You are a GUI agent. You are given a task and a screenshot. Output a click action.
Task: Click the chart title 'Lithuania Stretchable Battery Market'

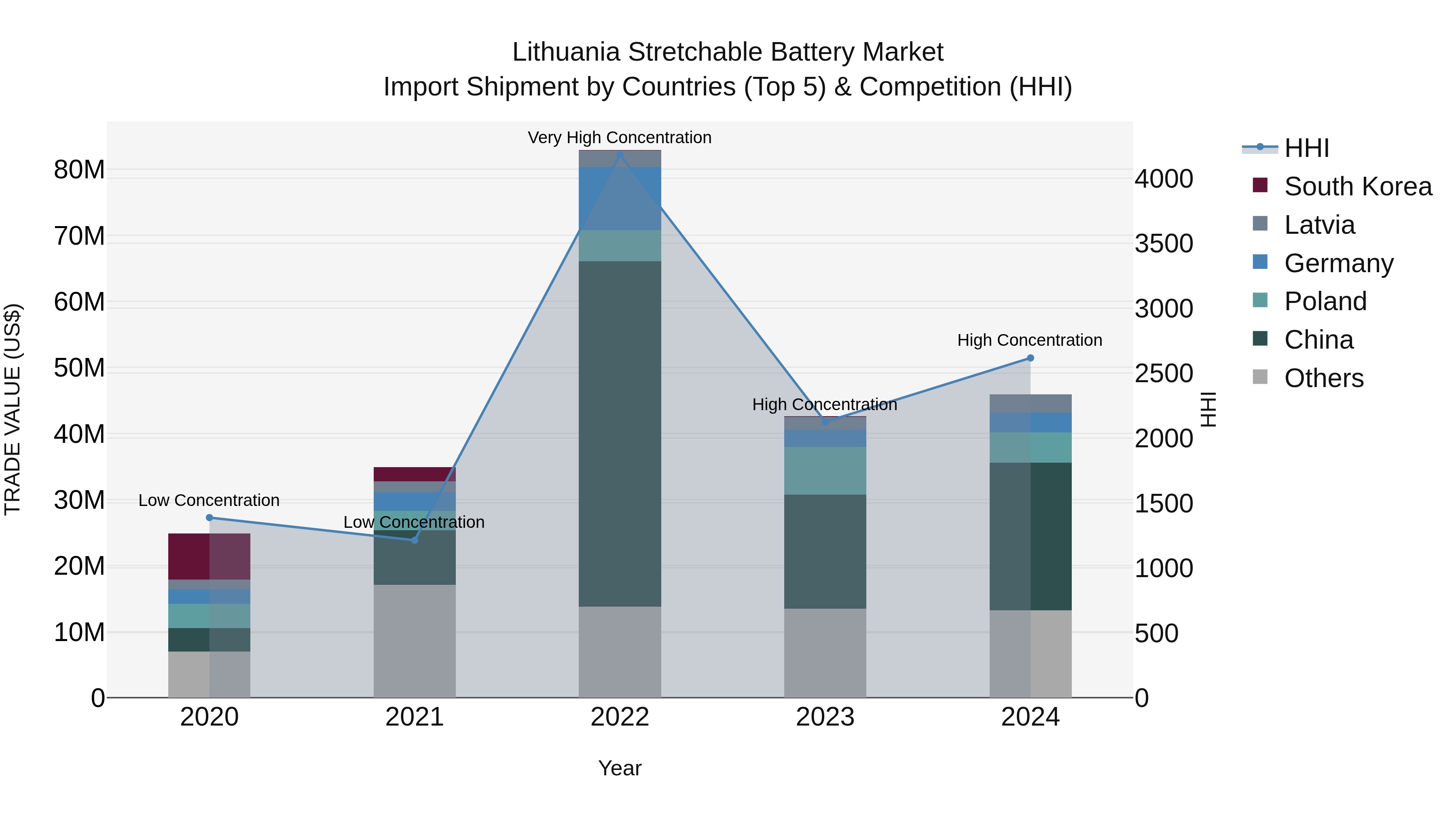point(728,52)
